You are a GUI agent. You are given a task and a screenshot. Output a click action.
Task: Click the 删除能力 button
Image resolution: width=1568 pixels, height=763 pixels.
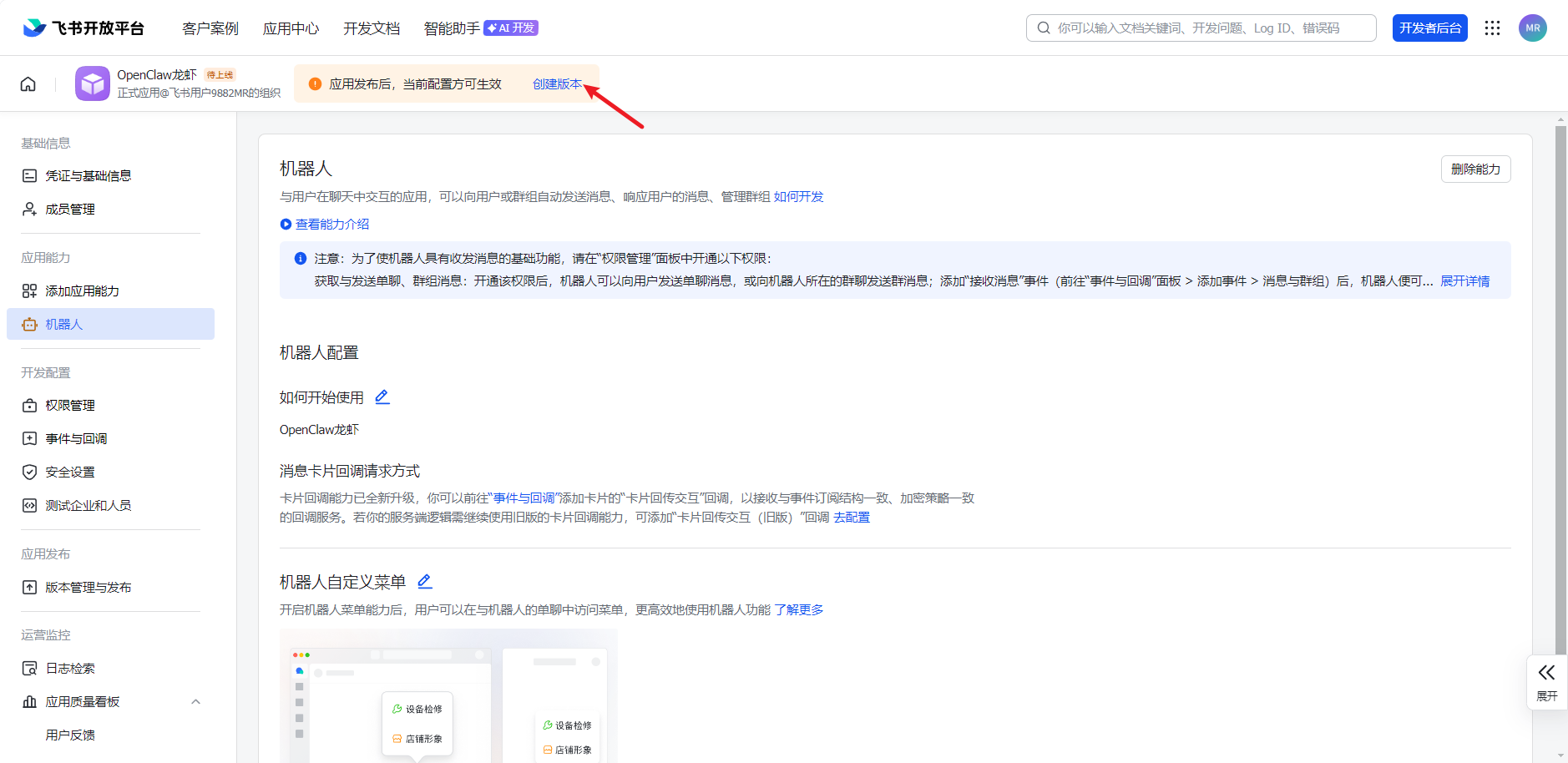(x=1475, y=169)
